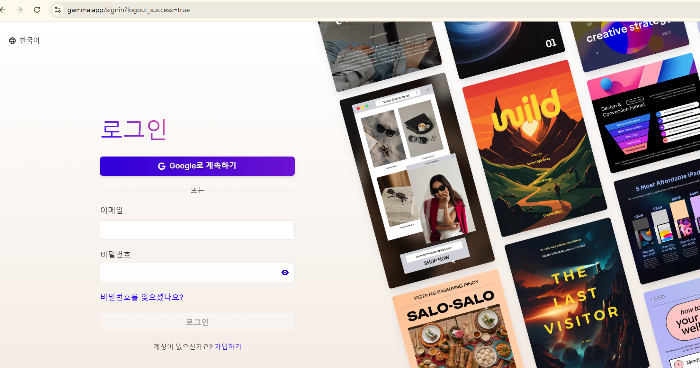Select The Last Visitor poster thumbnail
The image size is (700, 368).
coord(577,295)
